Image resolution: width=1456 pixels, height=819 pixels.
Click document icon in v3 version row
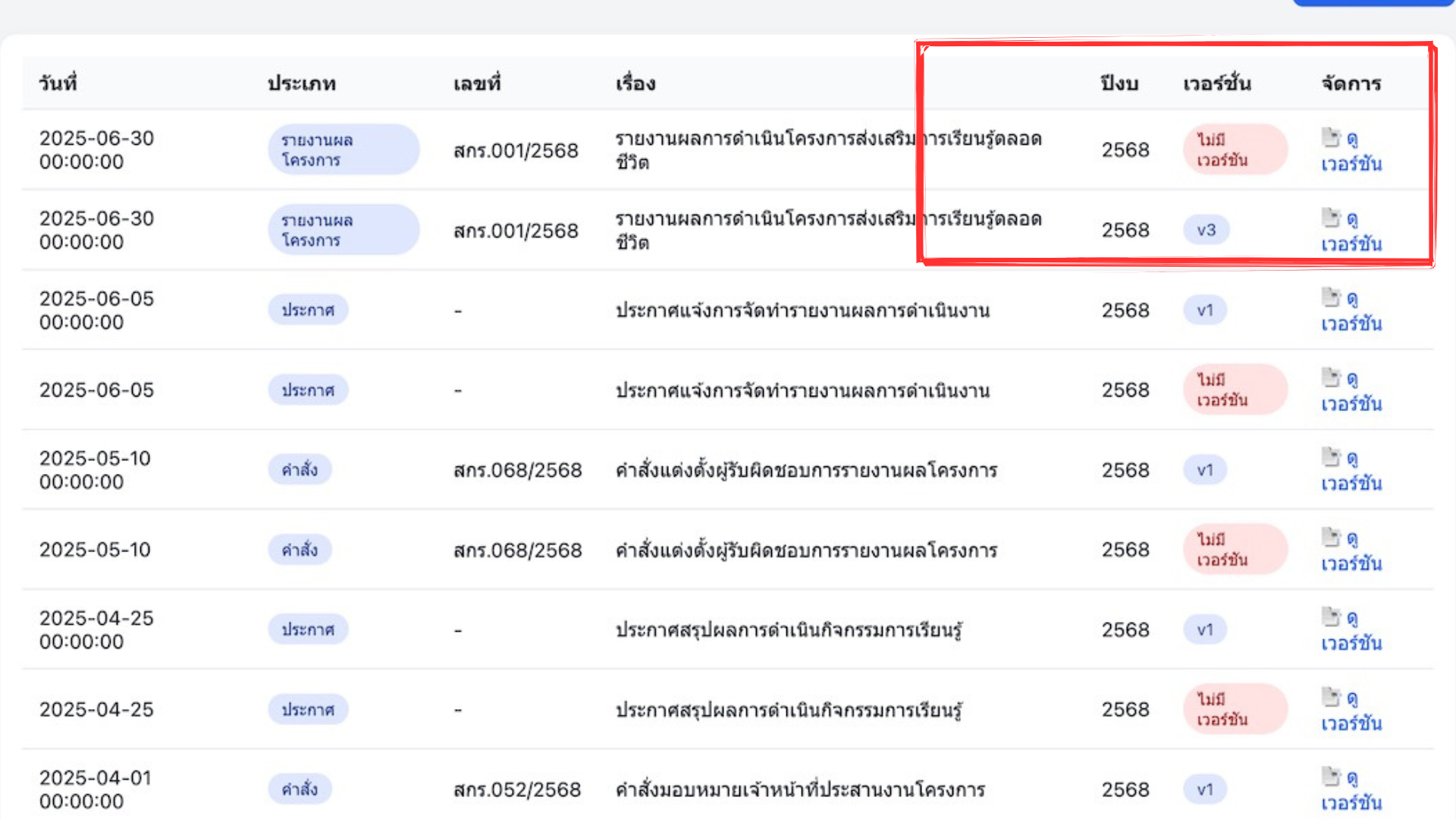point(1331,218)
